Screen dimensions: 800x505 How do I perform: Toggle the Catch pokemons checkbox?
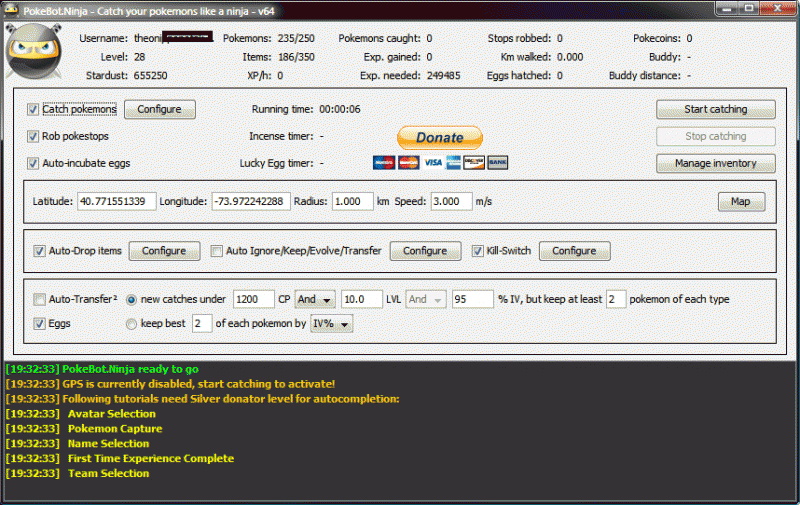(x=33, y=109)
